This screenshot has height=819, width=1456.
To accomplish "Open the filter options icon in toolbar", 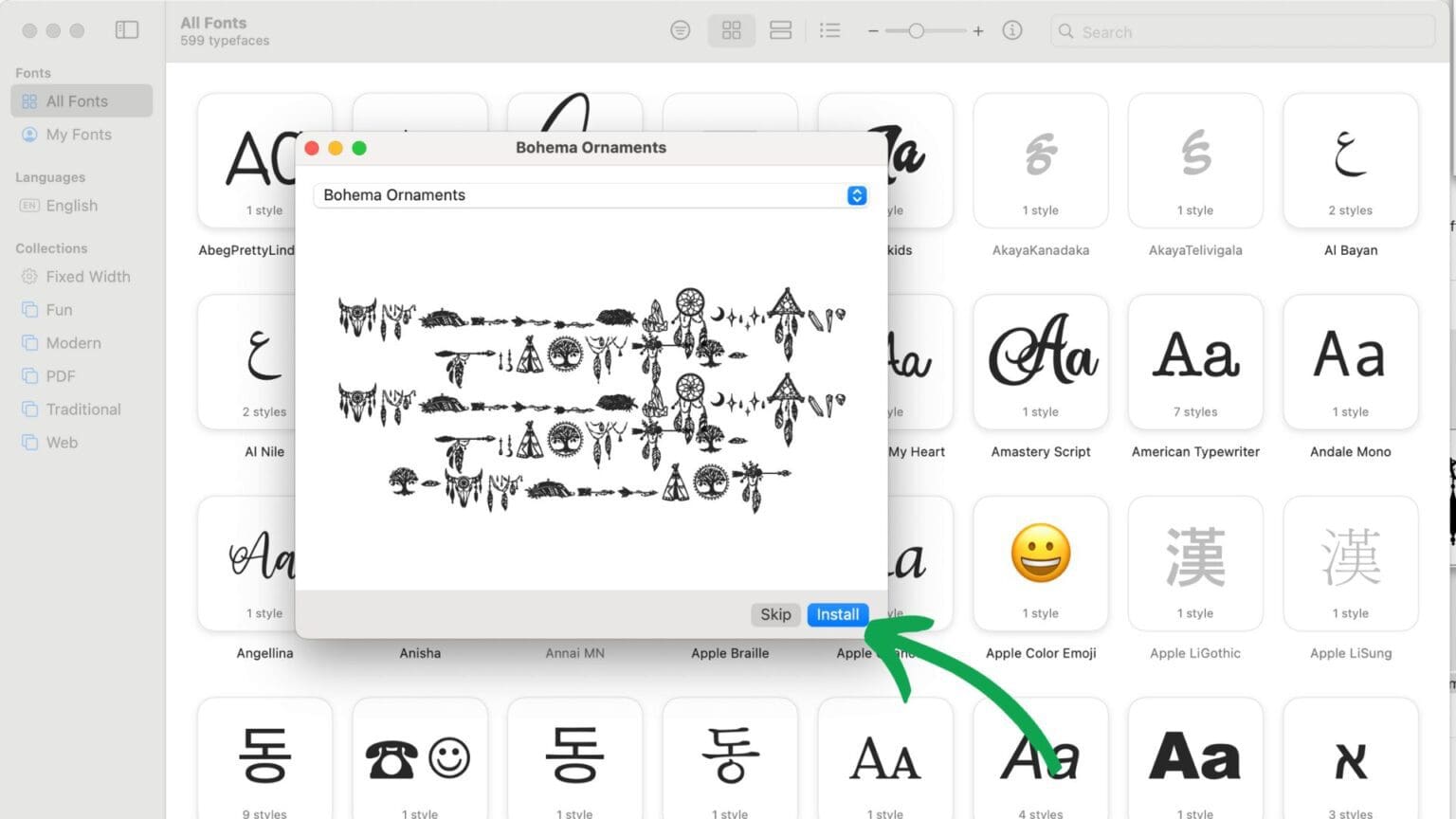I will pyautogui.click(x=680, y=30).
